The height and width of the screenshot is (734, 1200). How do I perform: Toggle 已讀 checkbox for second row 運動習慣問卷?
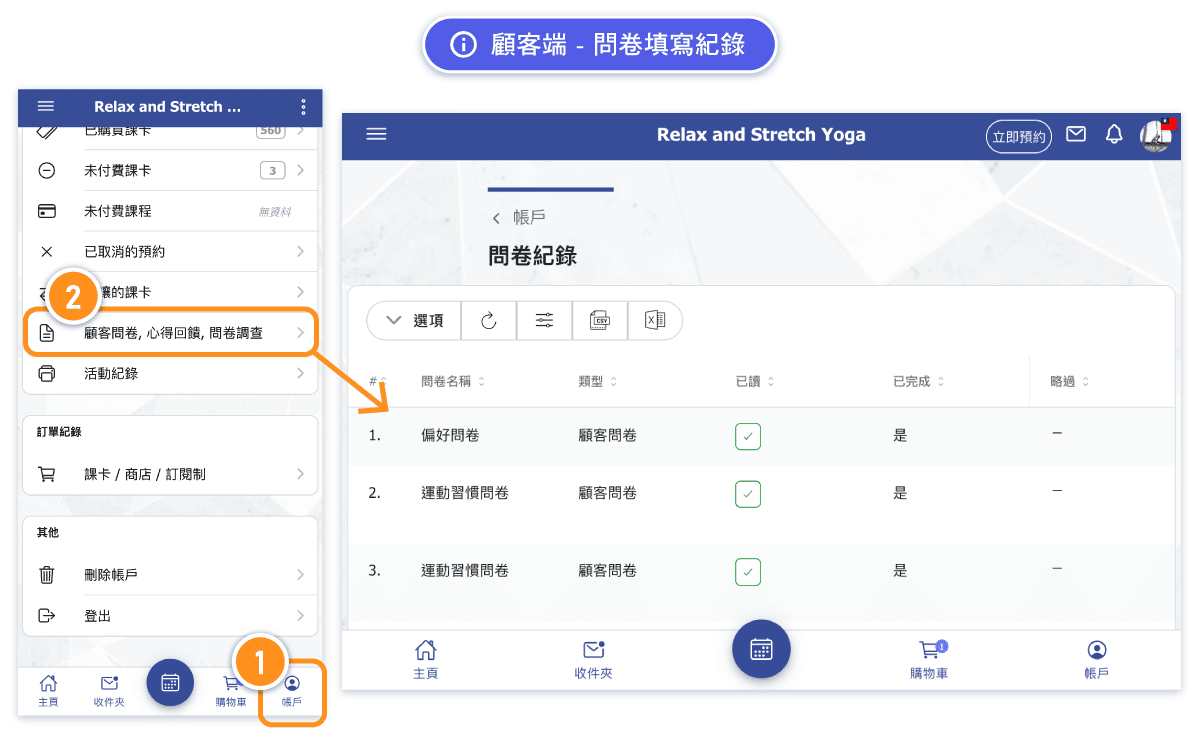click(748, 493)
